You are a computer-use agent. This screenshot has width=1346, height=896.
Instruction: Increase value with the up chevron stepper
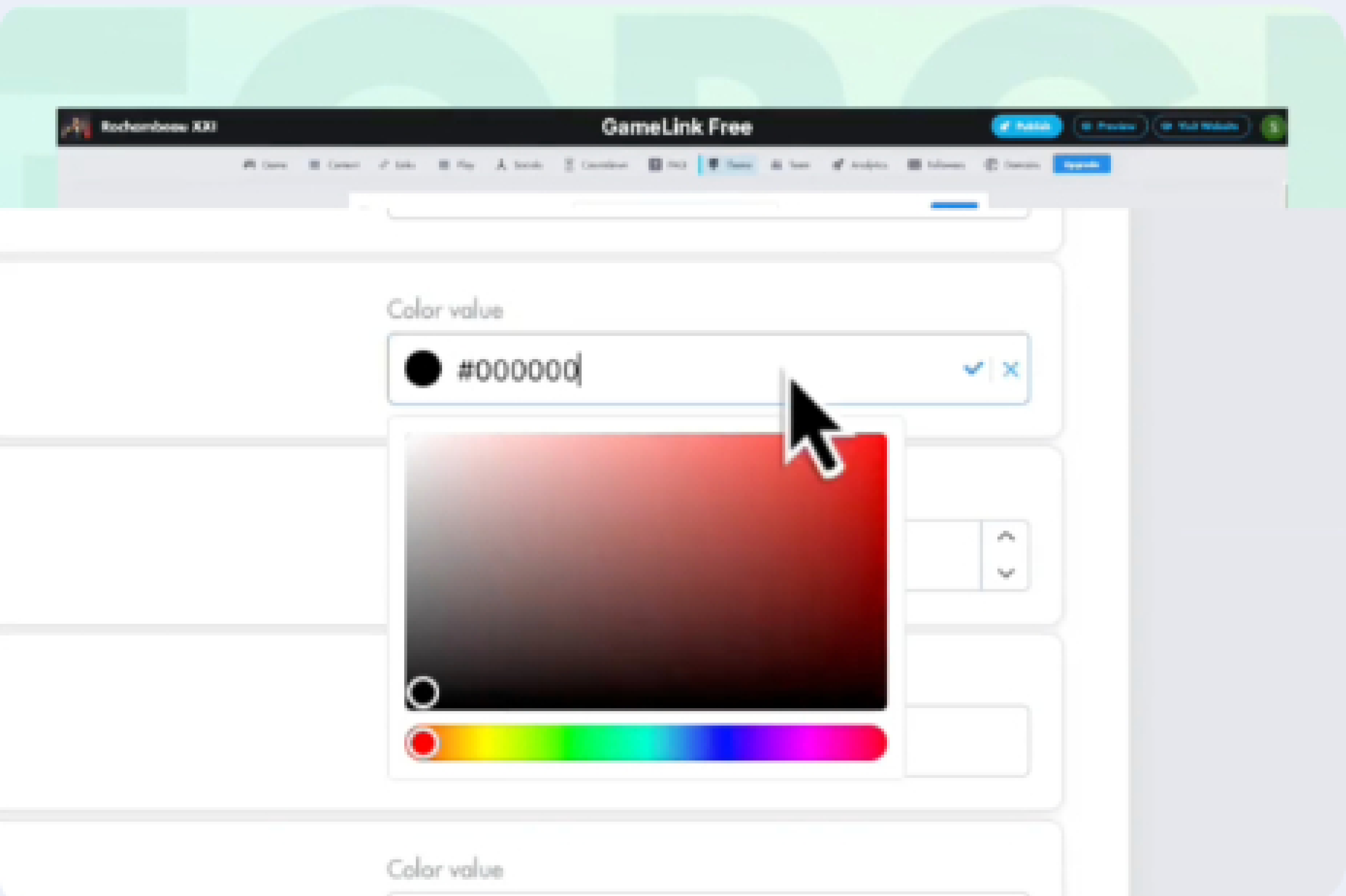1005,536
